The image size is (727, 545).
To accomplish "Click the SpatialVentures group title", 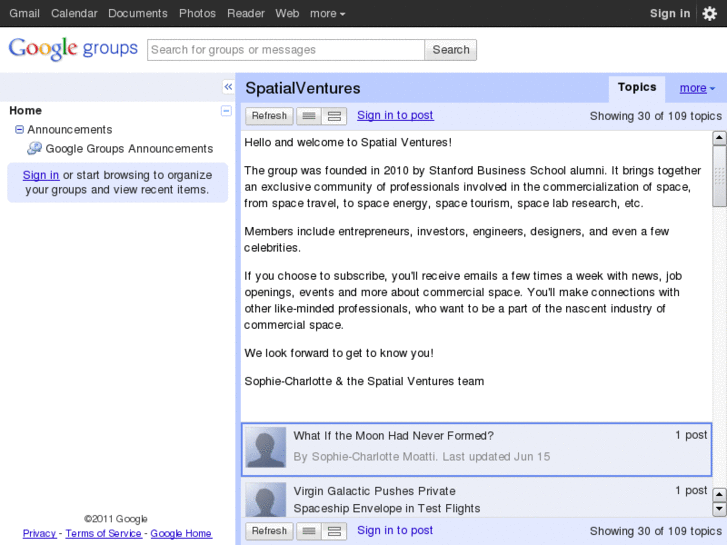I will 303,88.
